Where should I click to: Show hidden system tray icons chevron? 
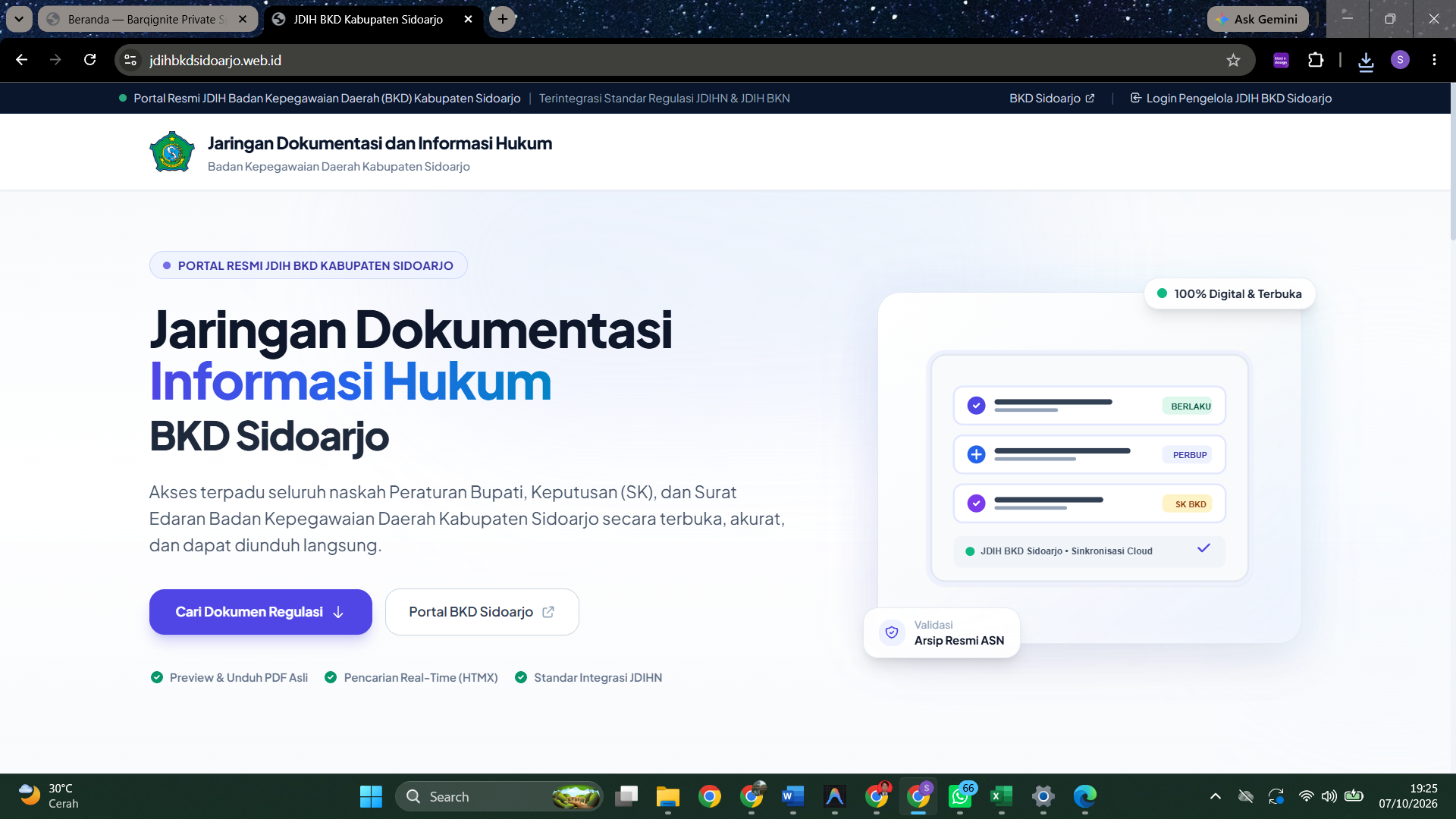tap(1215, 796)
